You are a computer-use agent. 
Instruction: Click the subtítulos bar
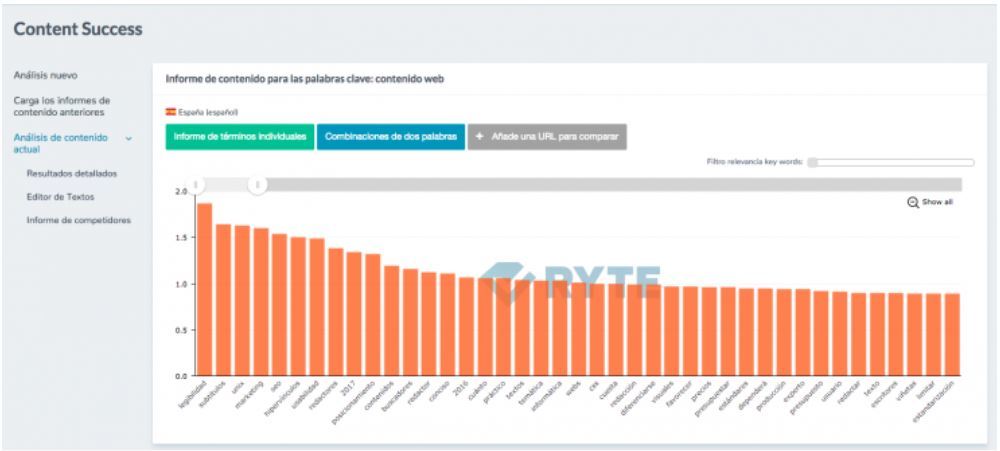[223, 299]
